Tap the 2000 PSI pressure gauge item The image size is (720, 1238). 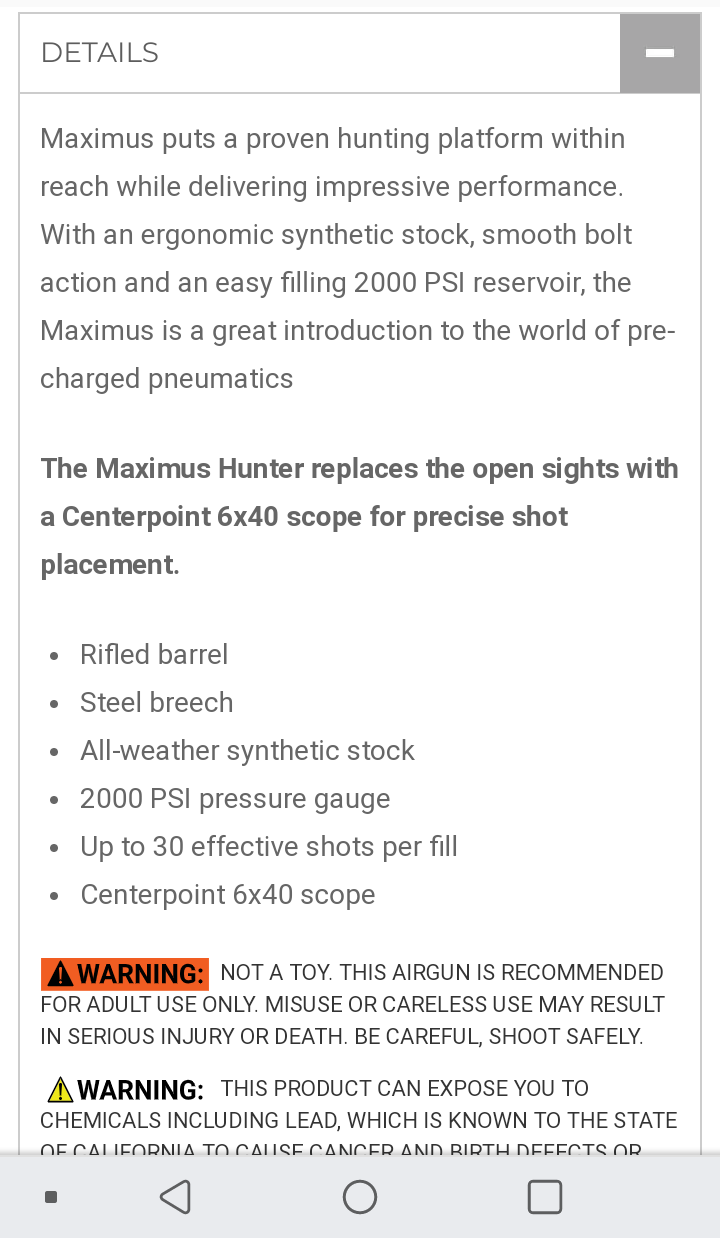(235, 798)
